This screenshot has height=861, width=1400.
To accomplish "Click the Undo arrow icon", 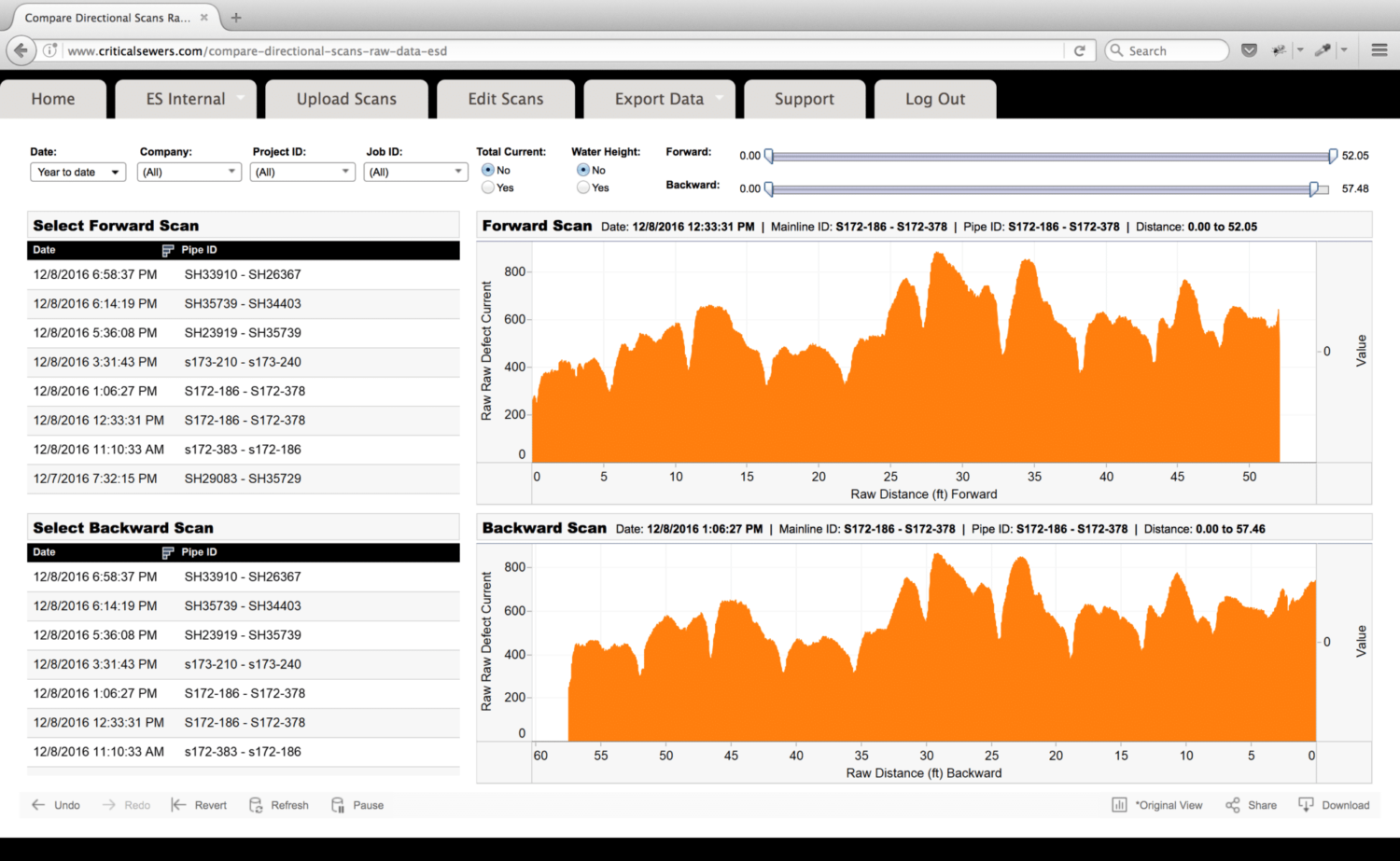I will coord(38,805).
